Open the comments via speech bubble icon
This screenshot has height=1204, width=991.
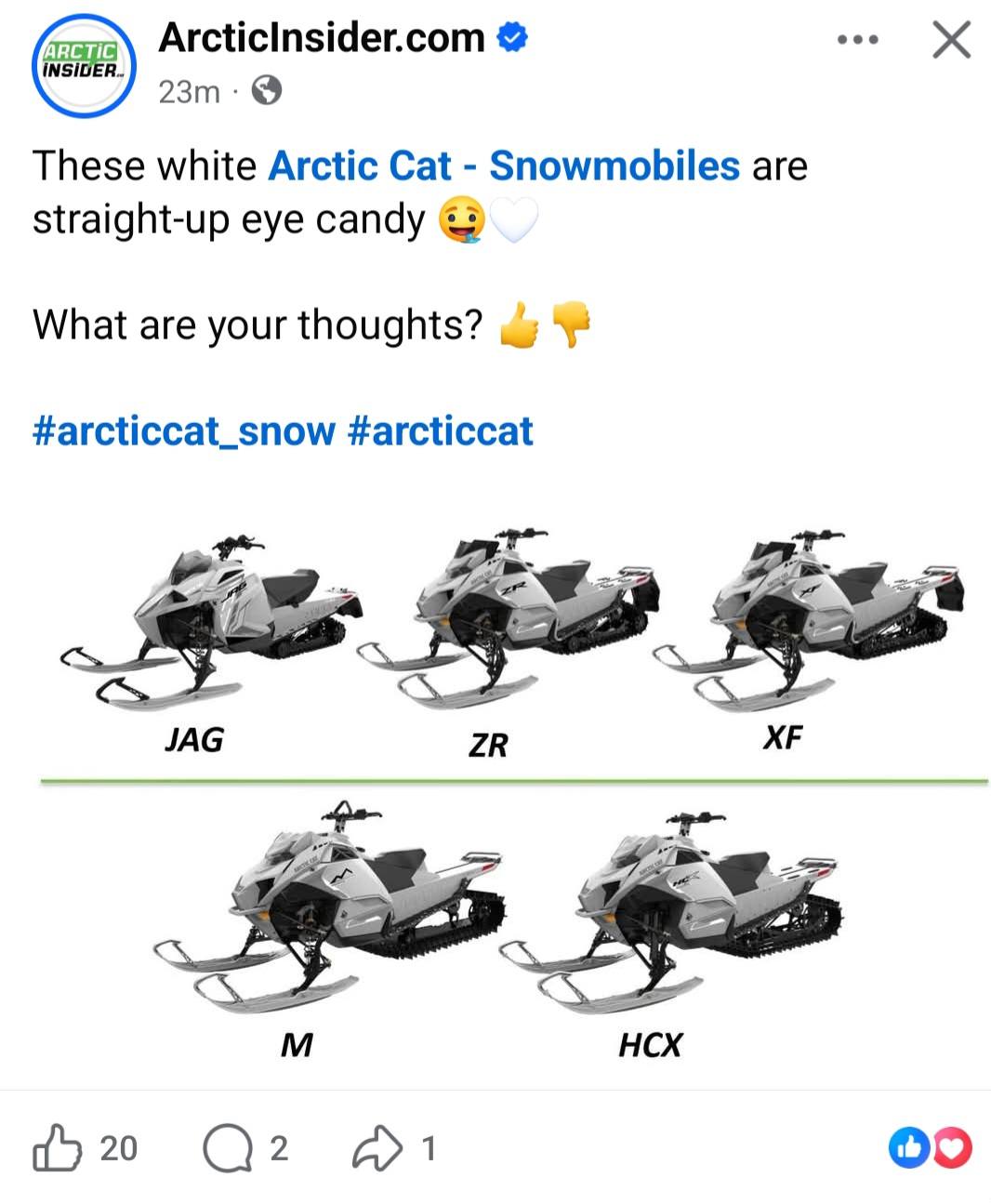(227, 1149)
